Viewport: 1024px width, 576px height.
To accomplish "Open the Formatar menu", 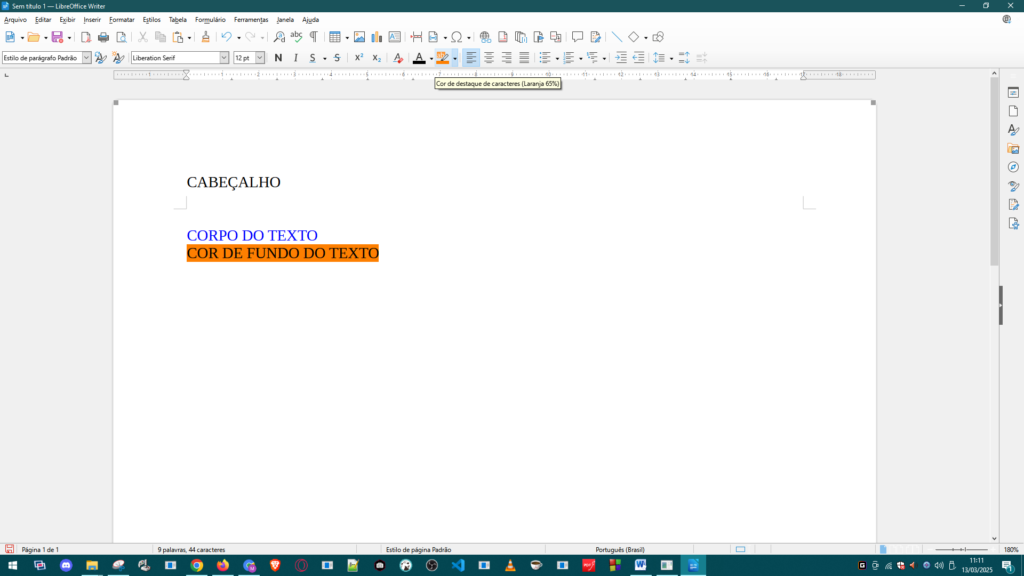I will click(121, 19).
